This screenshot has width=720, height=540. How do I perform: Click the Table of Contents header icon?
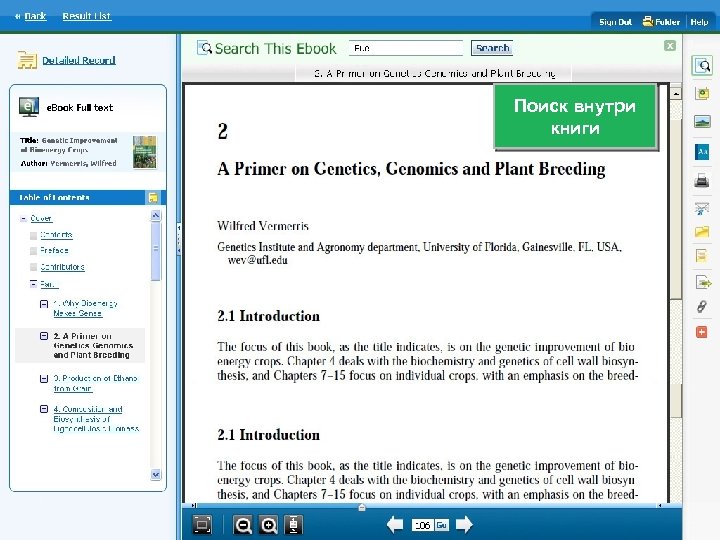point(153,197)
